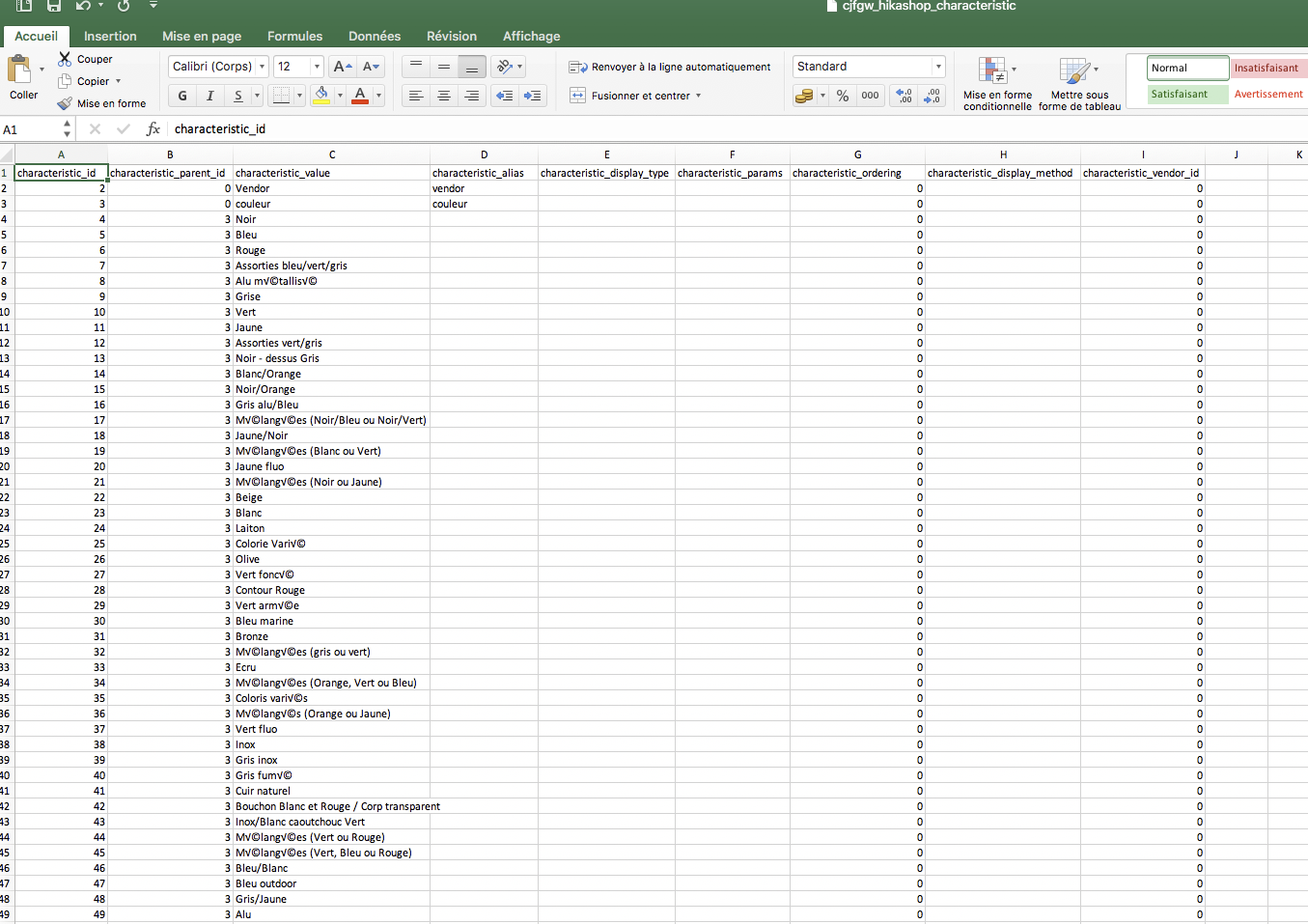1308x924 pixels.
Task: Click the A1 name box
Action: click(x=31, y=129)
